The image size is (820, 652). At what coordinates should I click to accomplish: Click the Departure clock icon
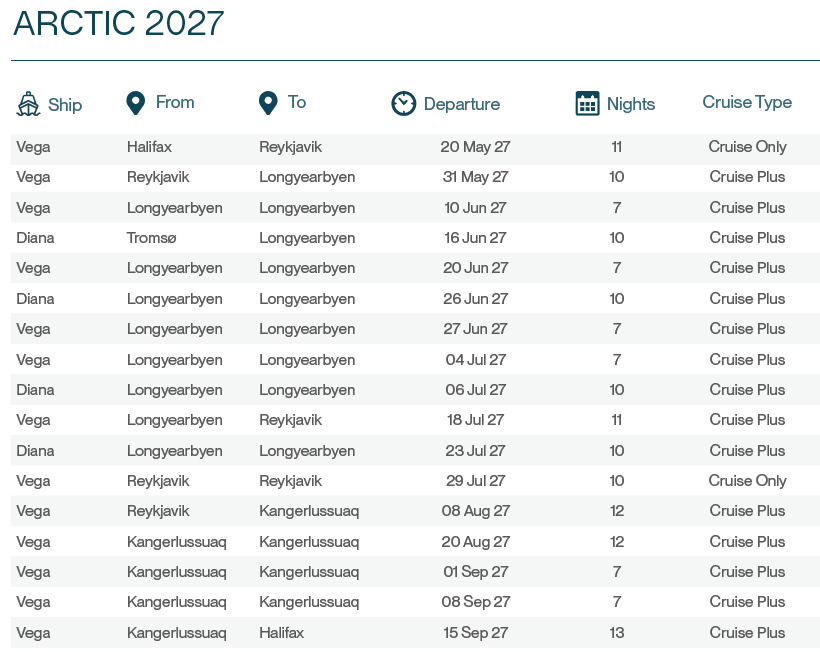click(x=403, y=103)
